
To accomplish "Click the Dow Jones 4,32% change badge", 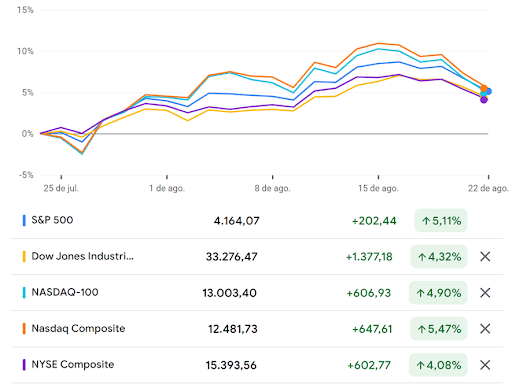I will 439,257.
